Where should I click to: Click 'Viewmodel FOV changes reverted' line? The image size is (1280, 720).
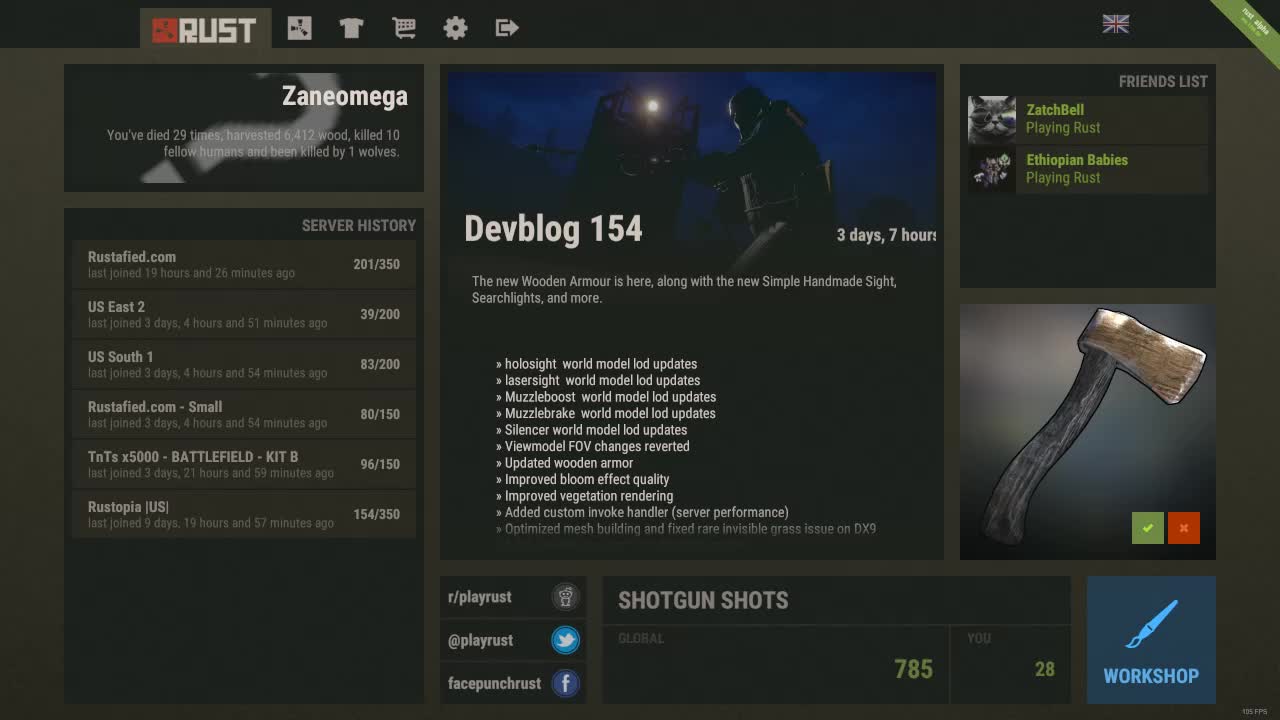[x=592, y=447]
